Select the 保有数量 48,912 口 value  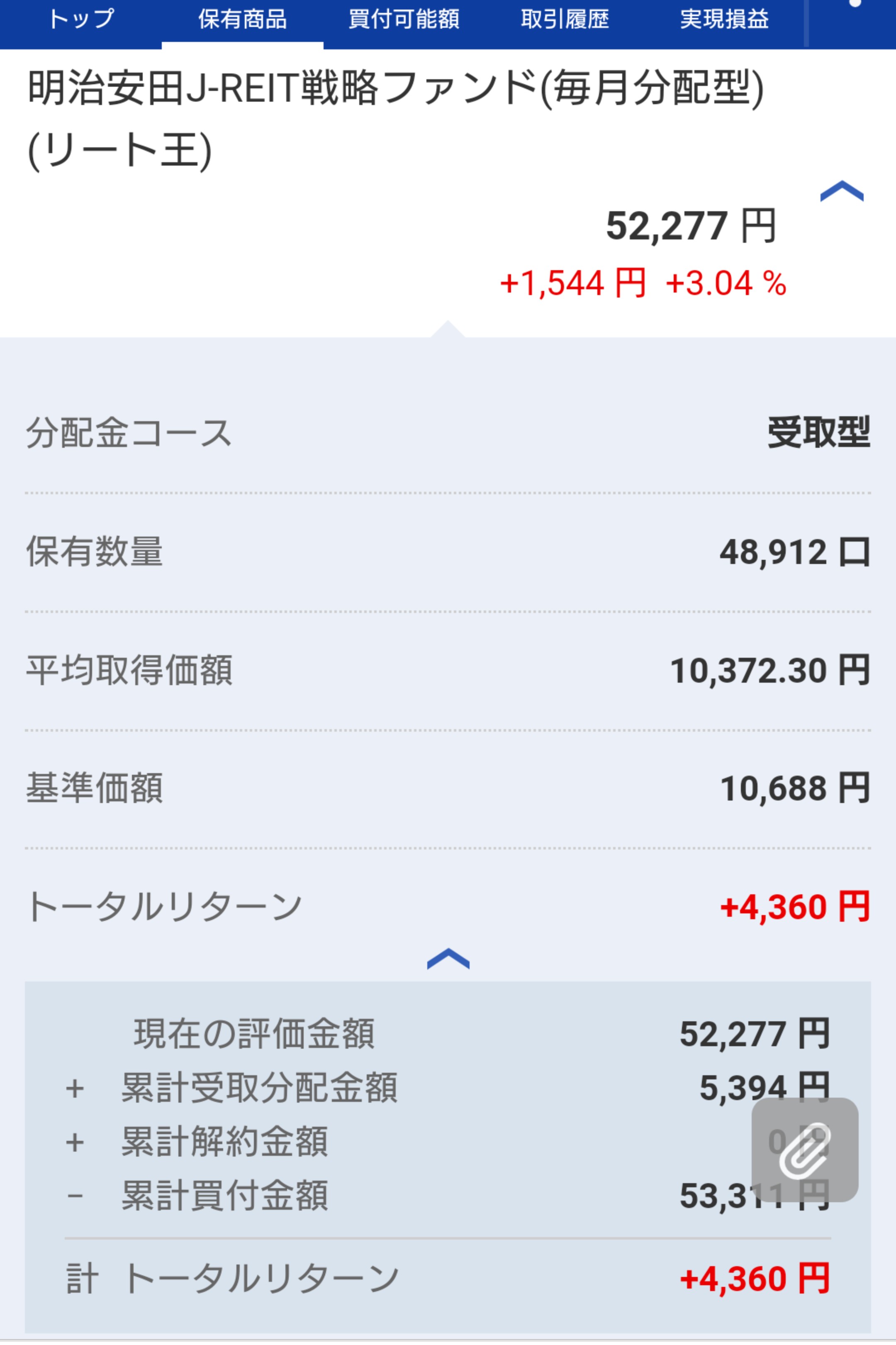tap(794, 552)
